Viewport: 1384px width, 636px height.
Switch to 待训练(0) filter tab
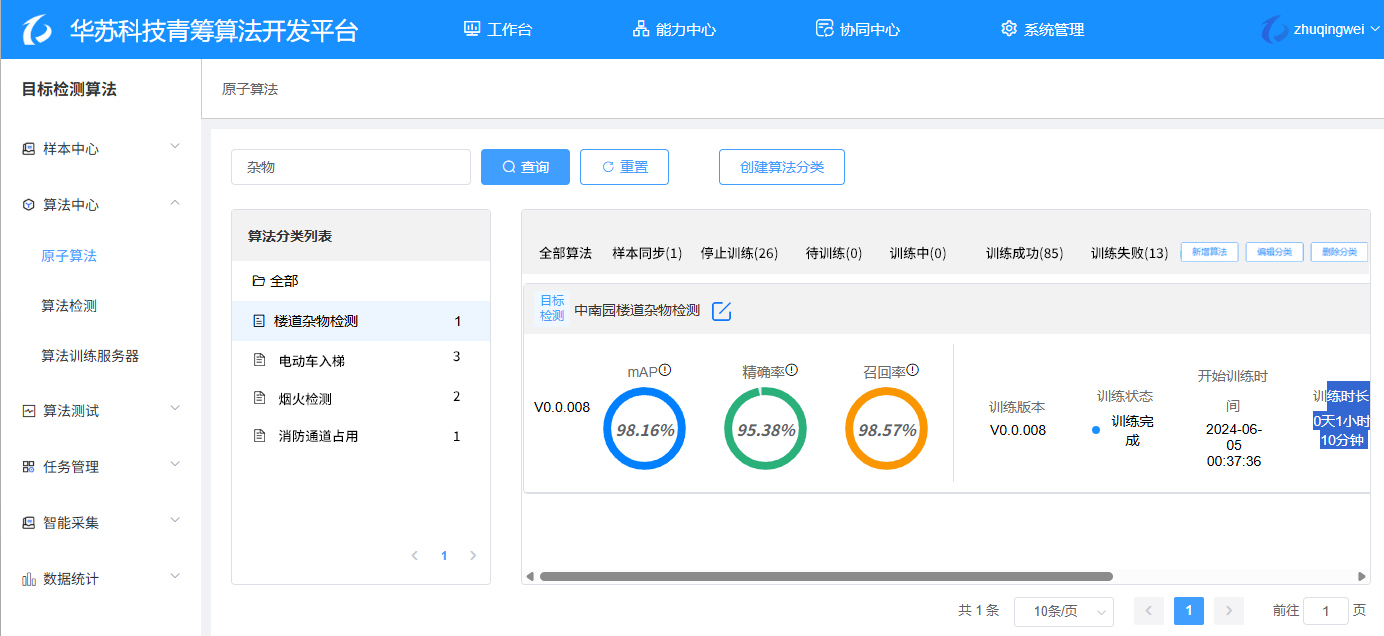click(834, 253)
